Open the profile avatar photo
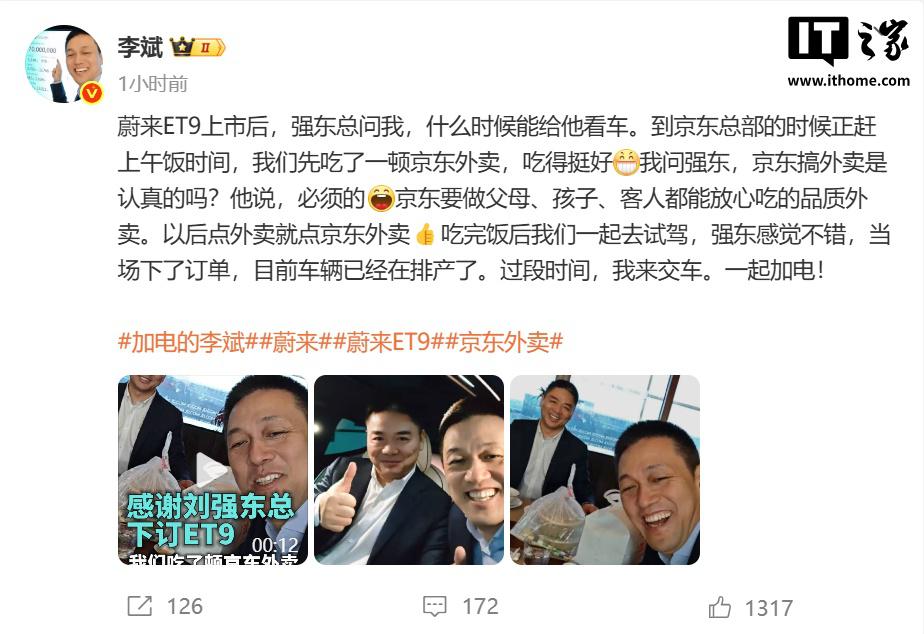Image resolution: width=924 pixels, height=634 pixels. (x=64, y=64)
